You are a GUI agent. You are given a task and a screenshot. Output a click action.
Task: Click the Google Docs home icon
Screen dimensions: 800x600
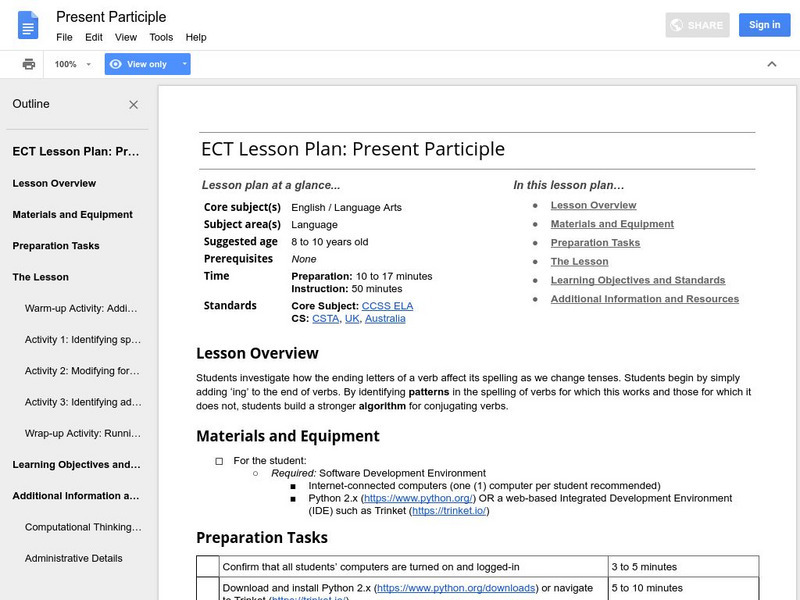pyautogui.click(x=28, y=25)
